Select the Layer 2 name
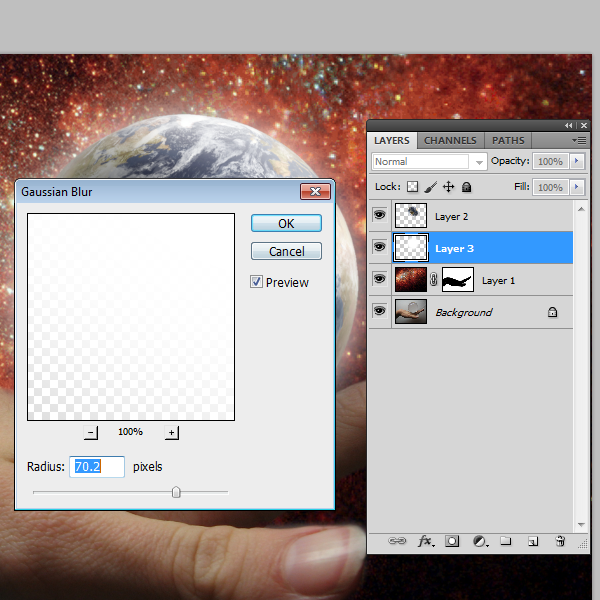This screenshot has height=600, width=600. pos(452,217)
